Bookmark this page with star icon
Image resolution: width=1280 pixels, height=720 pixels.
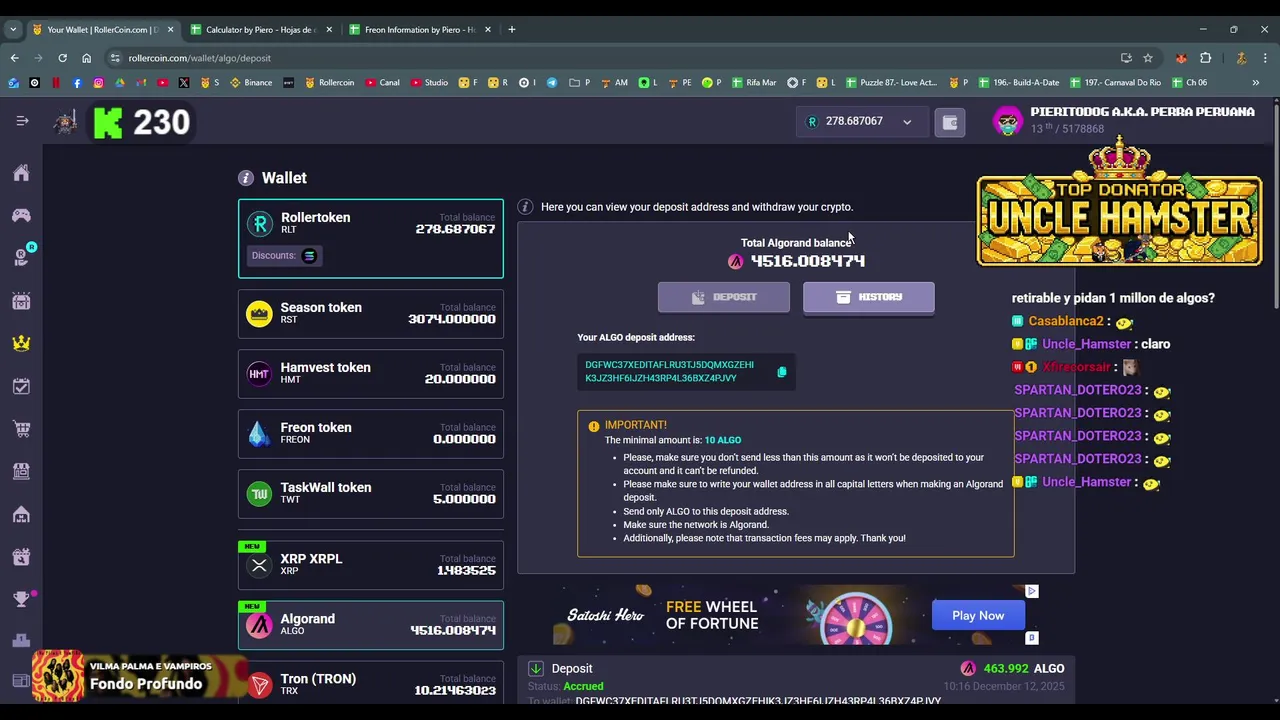click(x=1148, y=58)
